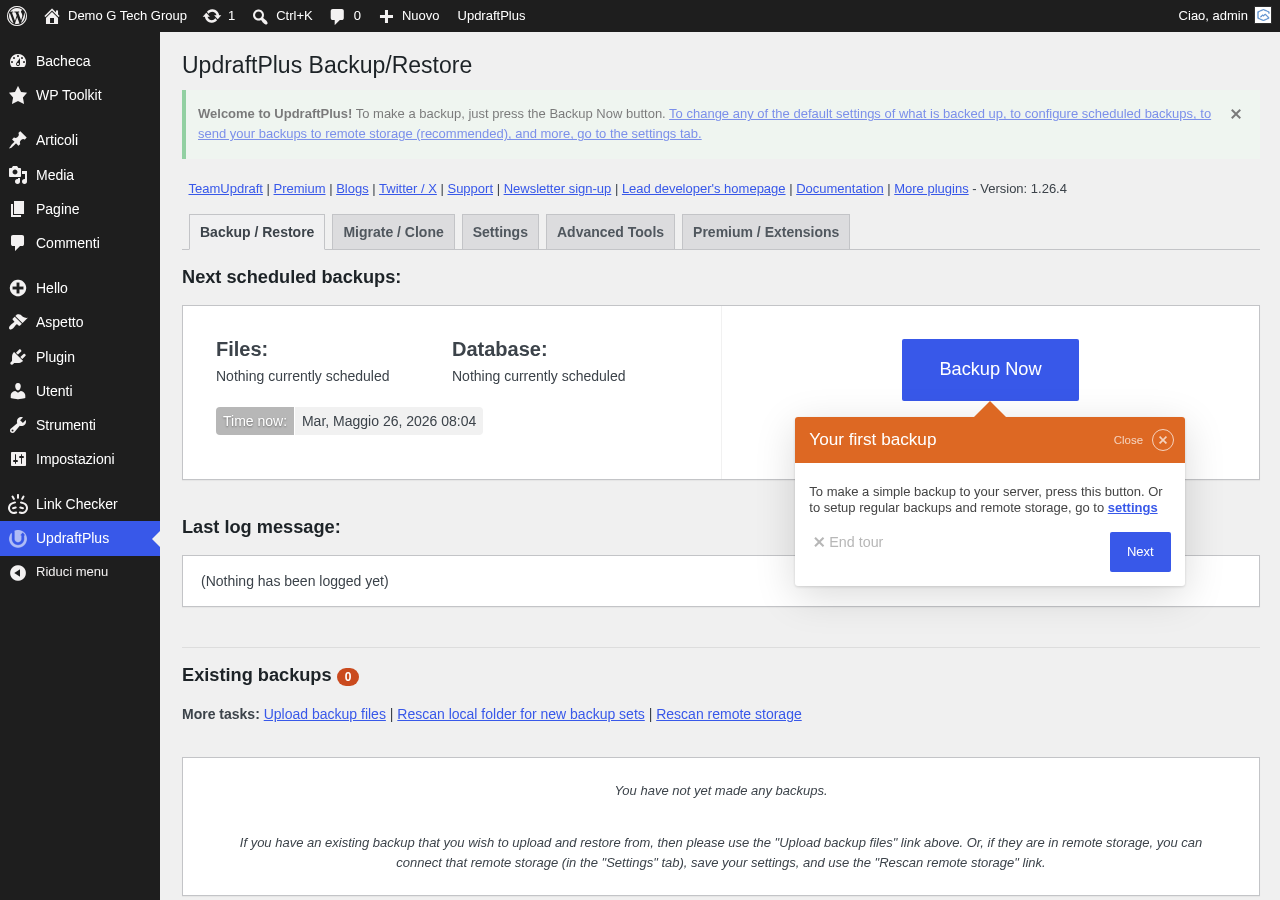This screenshot has height=900, width=1280.
Task: Click the Backup Now button
Action: click(990, 370)
